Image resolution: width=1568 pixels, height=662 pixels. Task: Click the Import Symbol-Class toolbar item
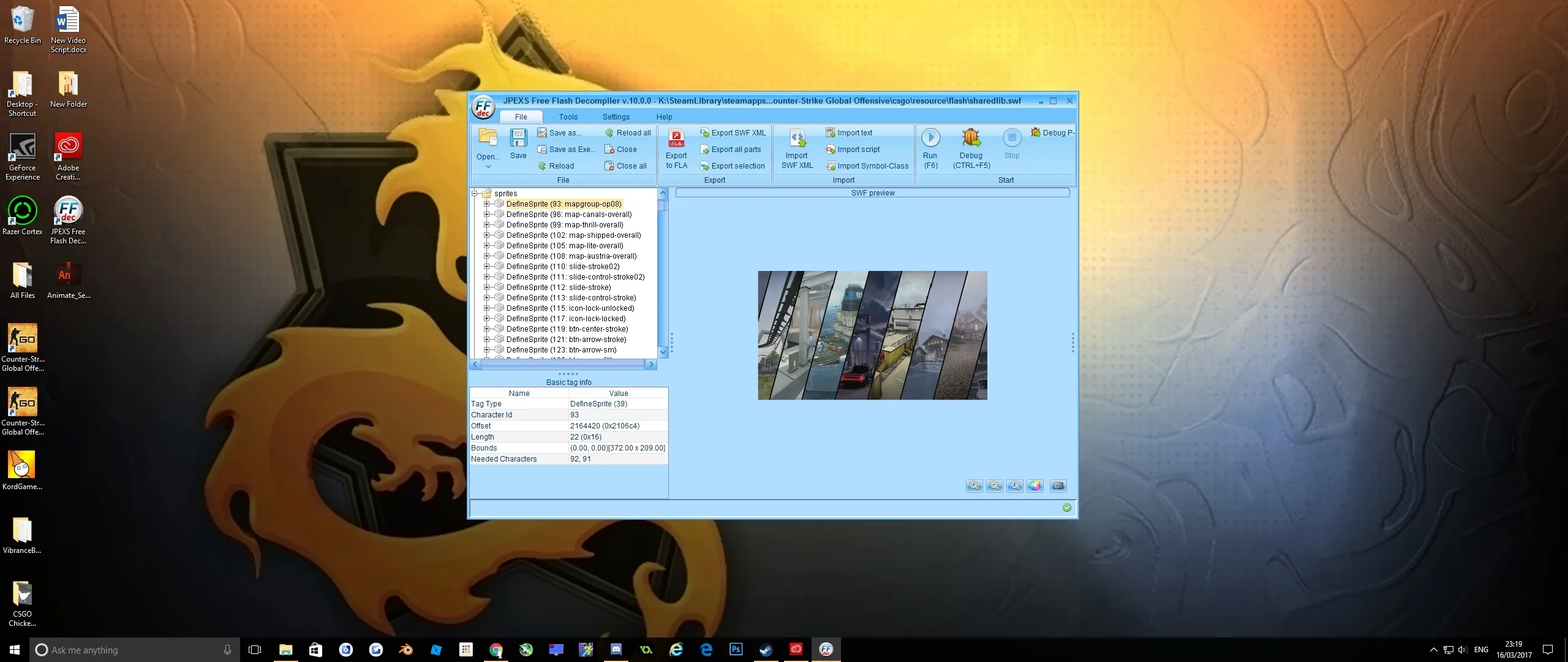point(867,166)
